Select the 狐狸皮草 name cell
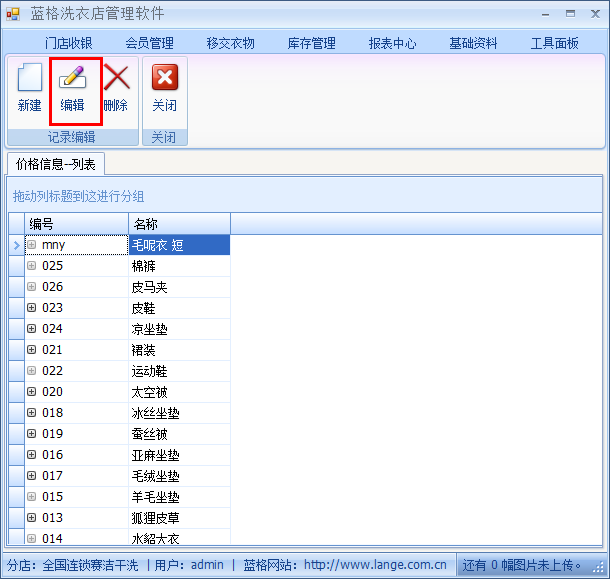Screen dimensions: 610x579 (179, 518)
